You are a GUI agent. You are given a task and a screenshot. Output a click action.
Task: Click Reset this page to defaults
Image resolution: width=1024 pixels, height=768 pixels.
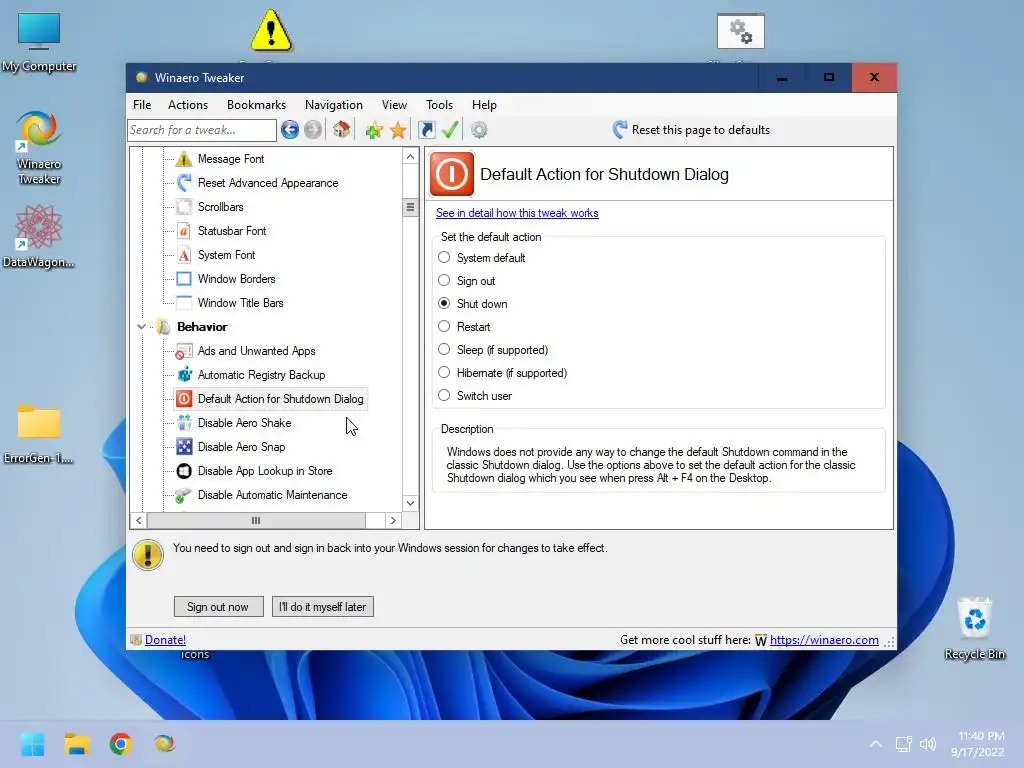pyautogui.click(x=691, y=130)
